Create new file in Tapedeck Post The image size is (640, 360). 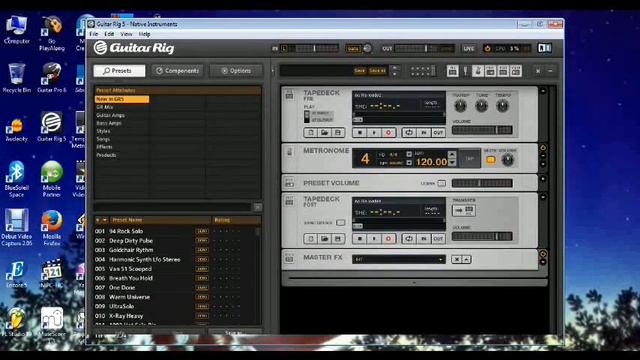311,238
